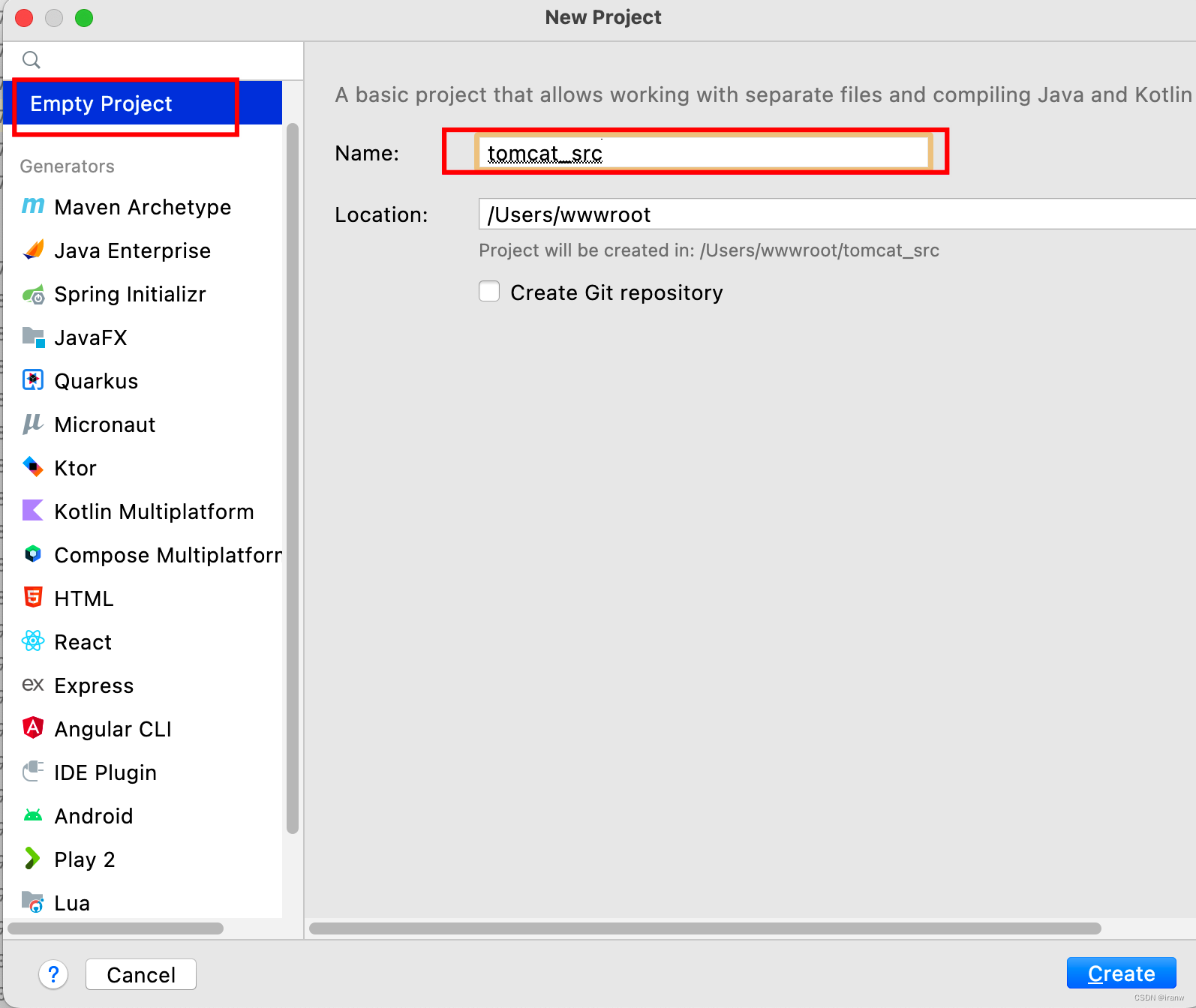Screen dimensions: 1196x1008
Task: Click the green zoom window button
Action: click(84, 18)
